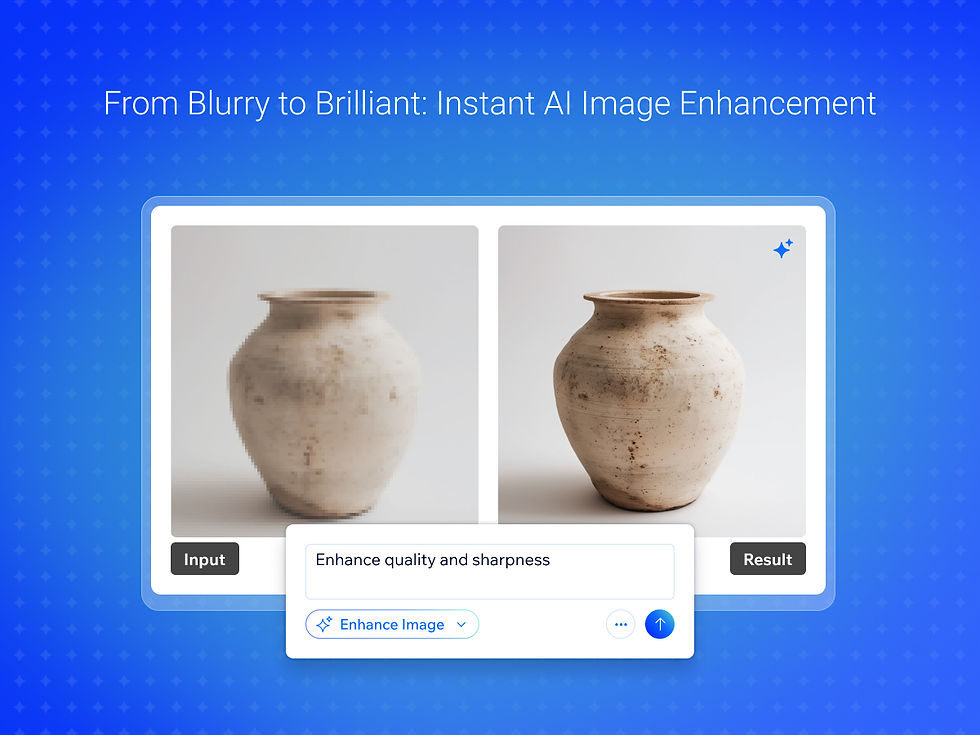Click the sparkle icon inside Enhance Image pill
980x735 pixels.
click(x=324, y=624)
